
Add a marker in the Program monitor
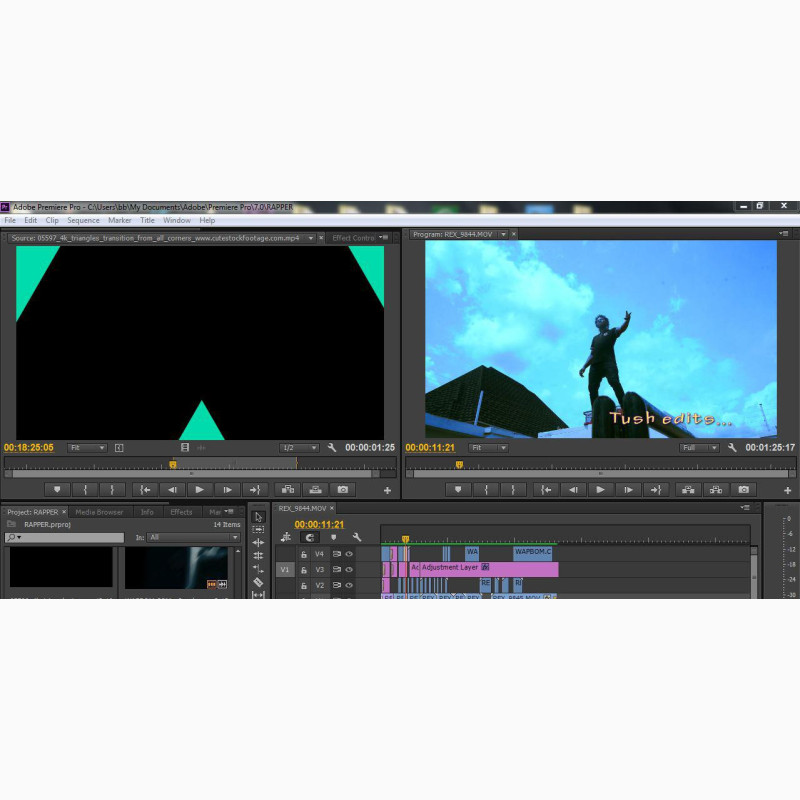click(458, 490)
